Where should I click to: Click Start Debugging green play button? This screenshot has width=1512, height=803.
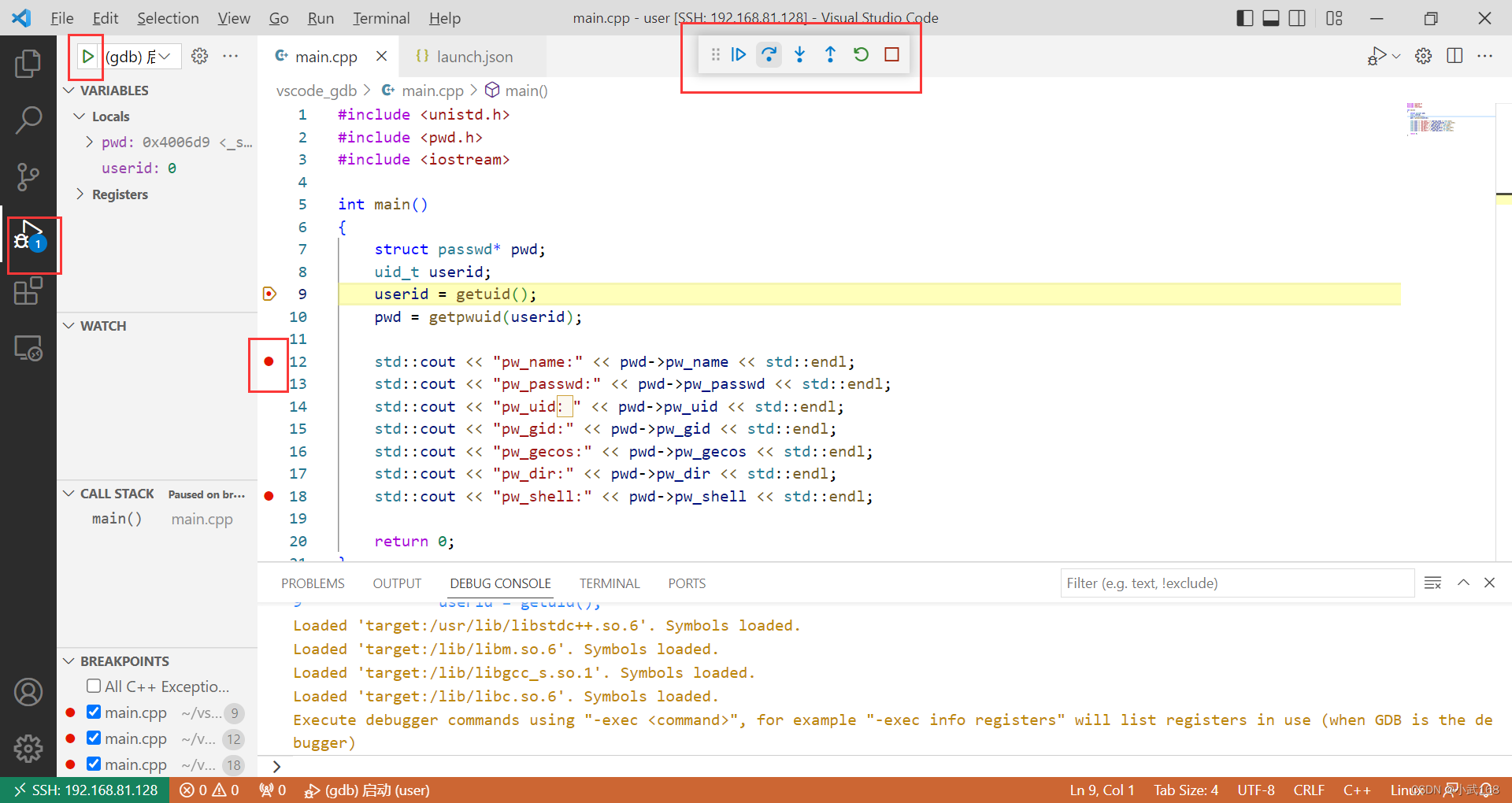(x=87, y=57)
